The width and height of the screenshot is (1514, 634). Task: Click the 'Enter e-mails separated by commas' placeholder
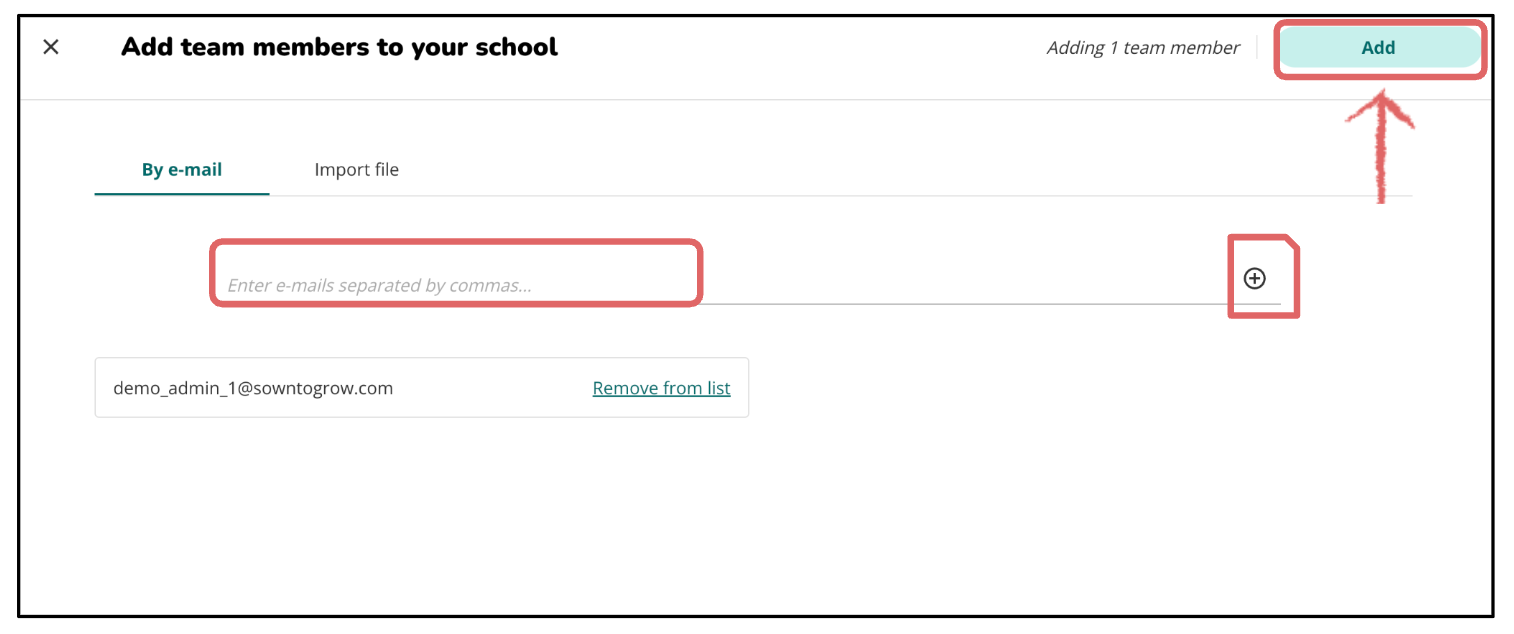(x=379, y=285)
